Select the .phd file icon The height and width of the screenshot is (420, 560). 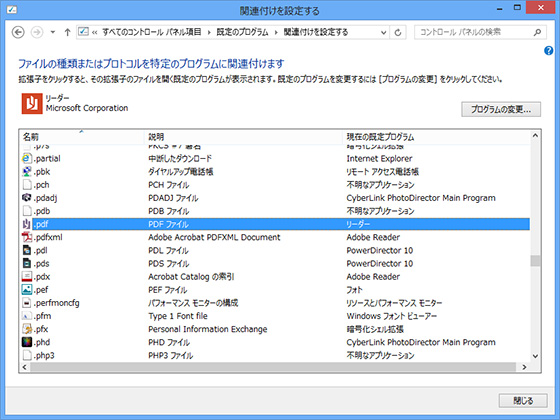coord(27,342)
